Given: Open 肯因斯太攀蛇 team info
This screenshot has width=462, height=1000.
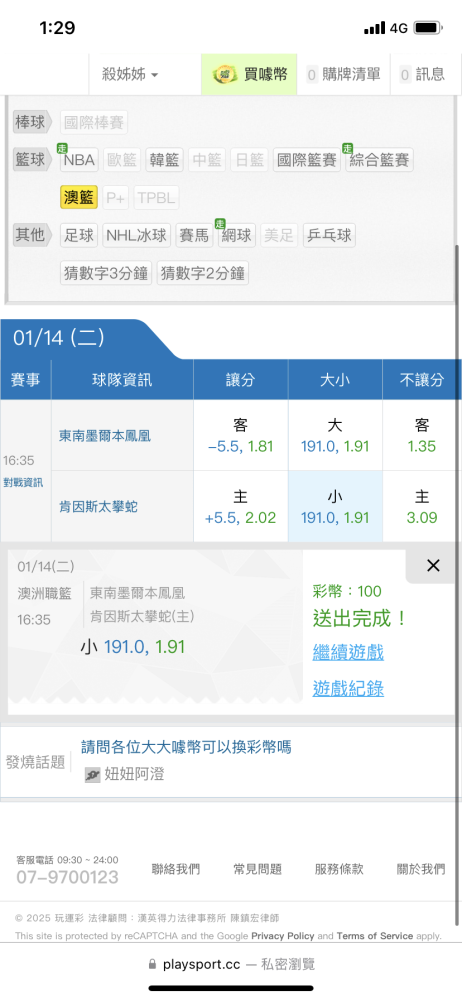Looking at the screenshot, I should (98, 508).
